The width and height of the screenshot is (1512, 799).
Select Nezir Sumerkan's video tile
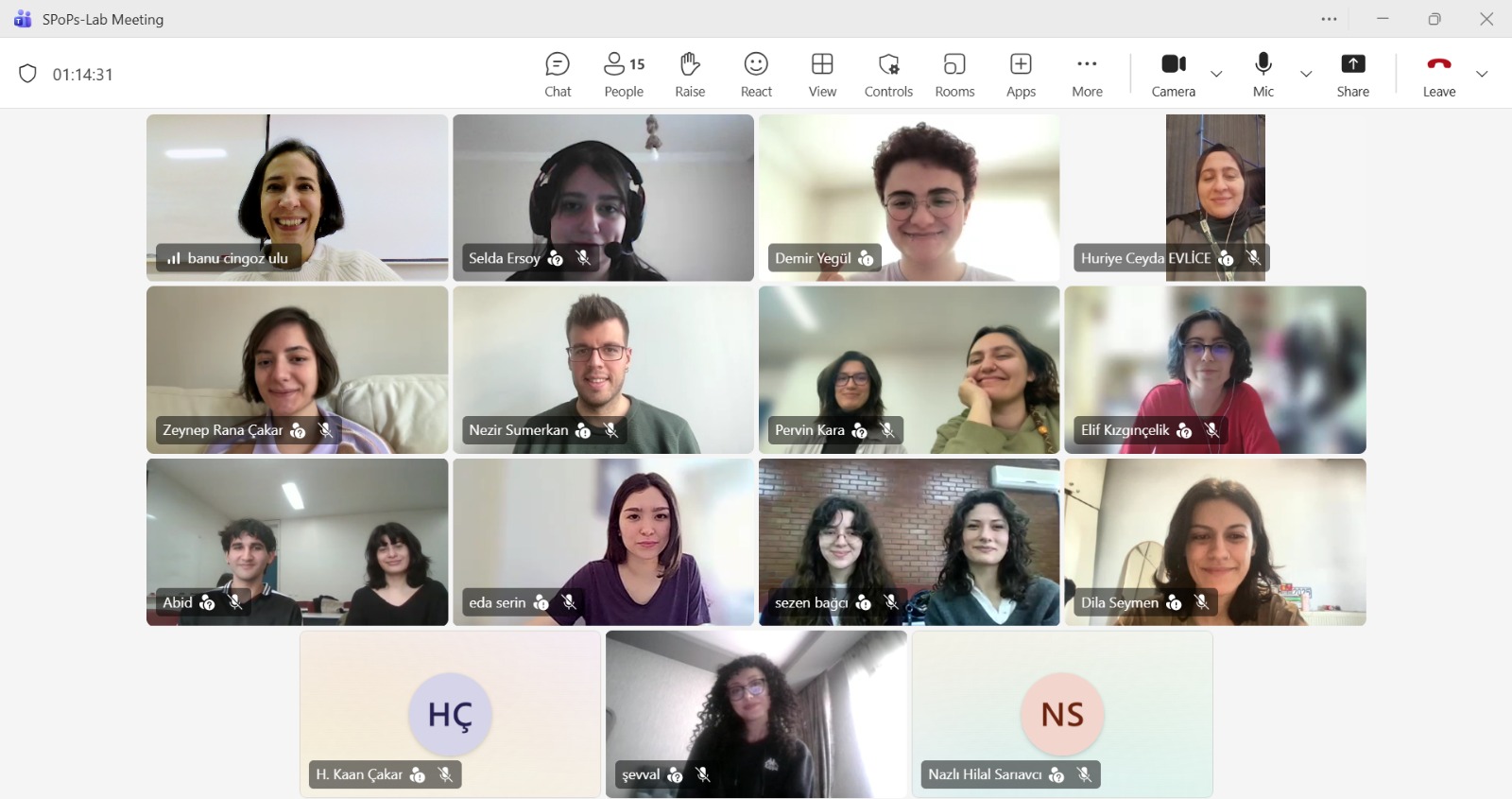coord(603,370)
